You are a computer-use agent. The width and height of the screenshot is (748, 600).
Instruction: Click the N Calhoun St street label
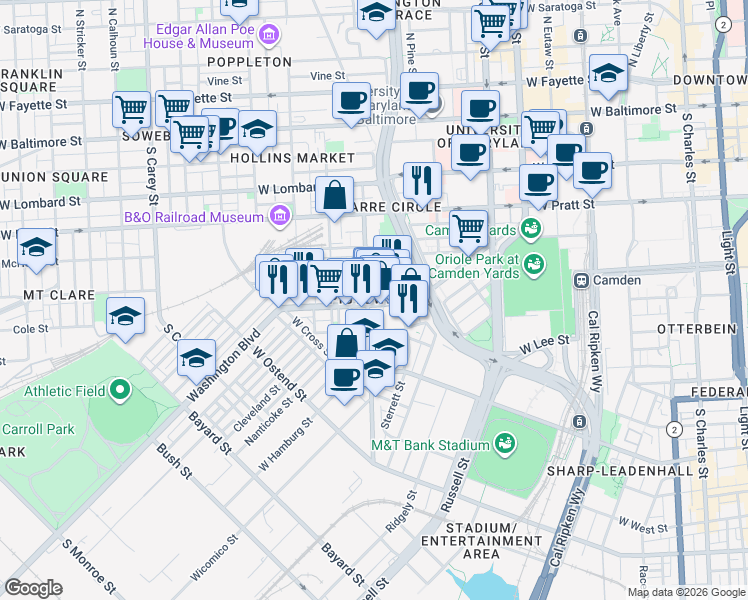point(113,40)
